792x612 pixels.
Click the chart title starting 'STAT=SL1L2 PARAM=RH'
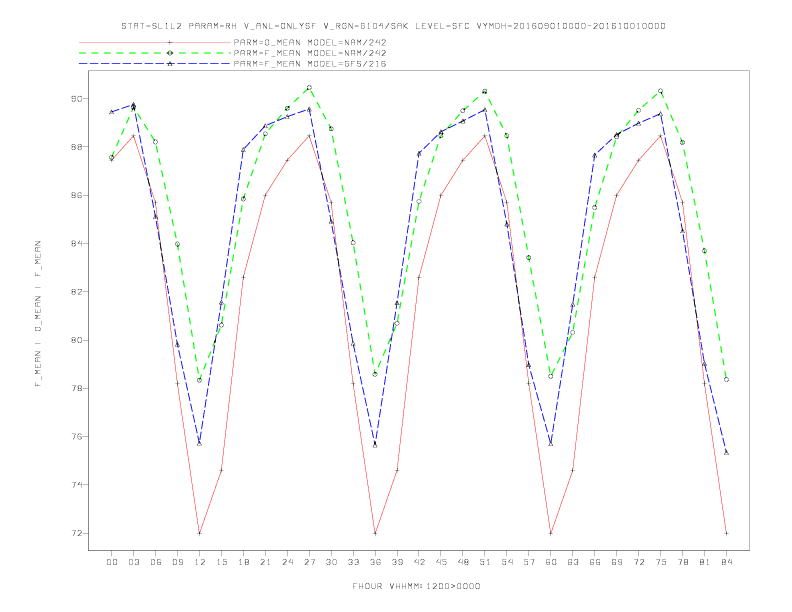393,26
